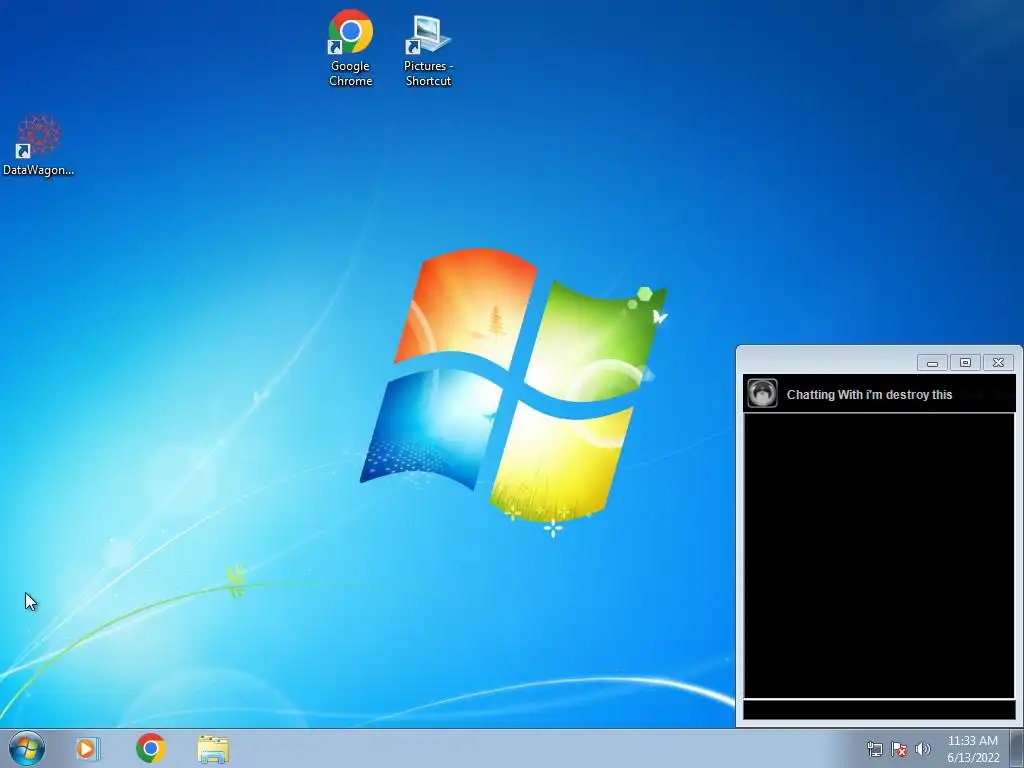
Task: Close the chat window
Action: (x=998, y=362)
